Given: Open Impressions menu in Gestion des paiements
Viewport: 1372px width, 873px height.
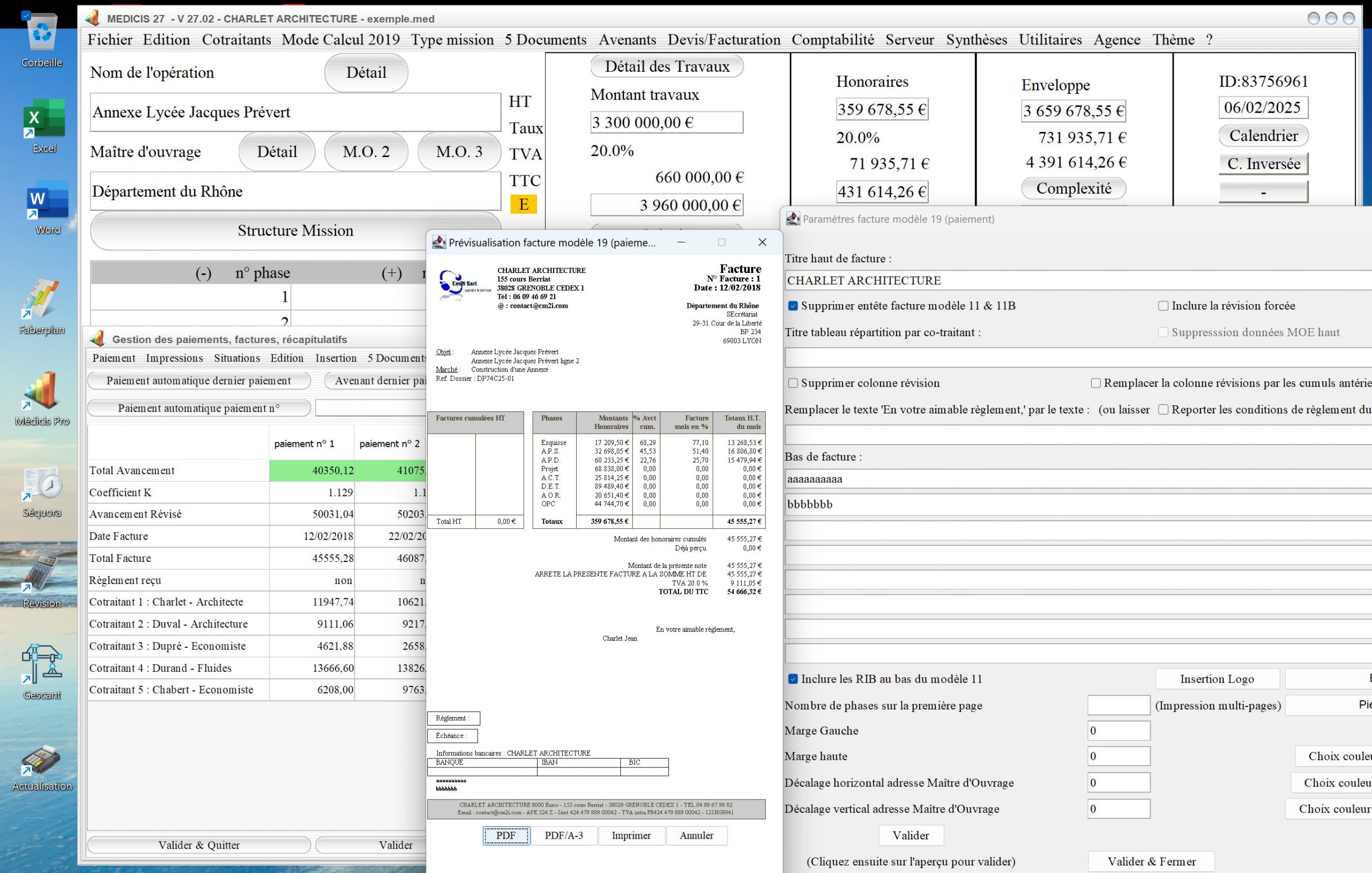Looking at the screenshot, I should click(x=174, y=358).
